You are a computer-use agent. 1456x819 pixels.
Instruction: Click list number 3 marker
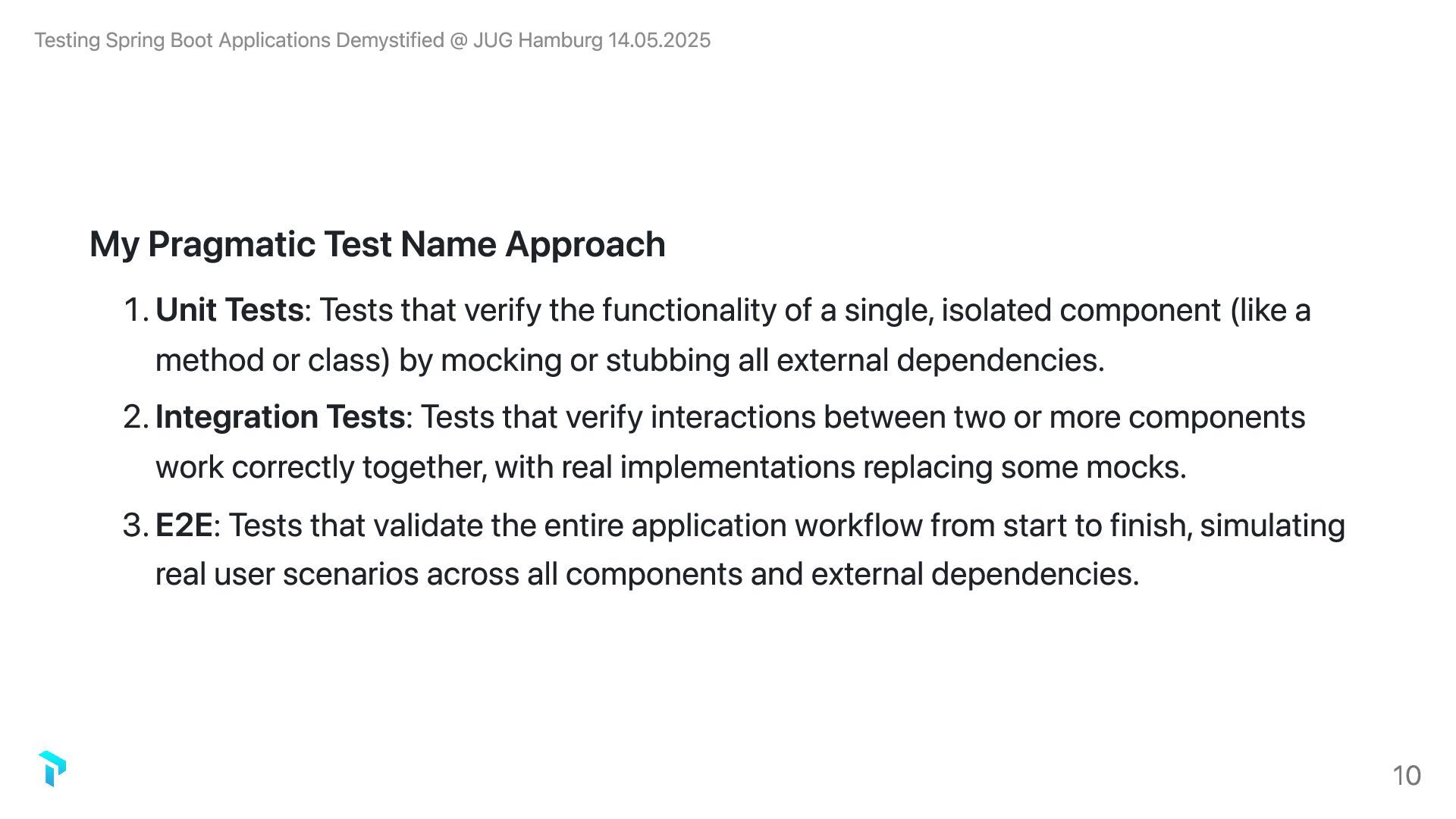pyautogui.click(x=135, y=525)
